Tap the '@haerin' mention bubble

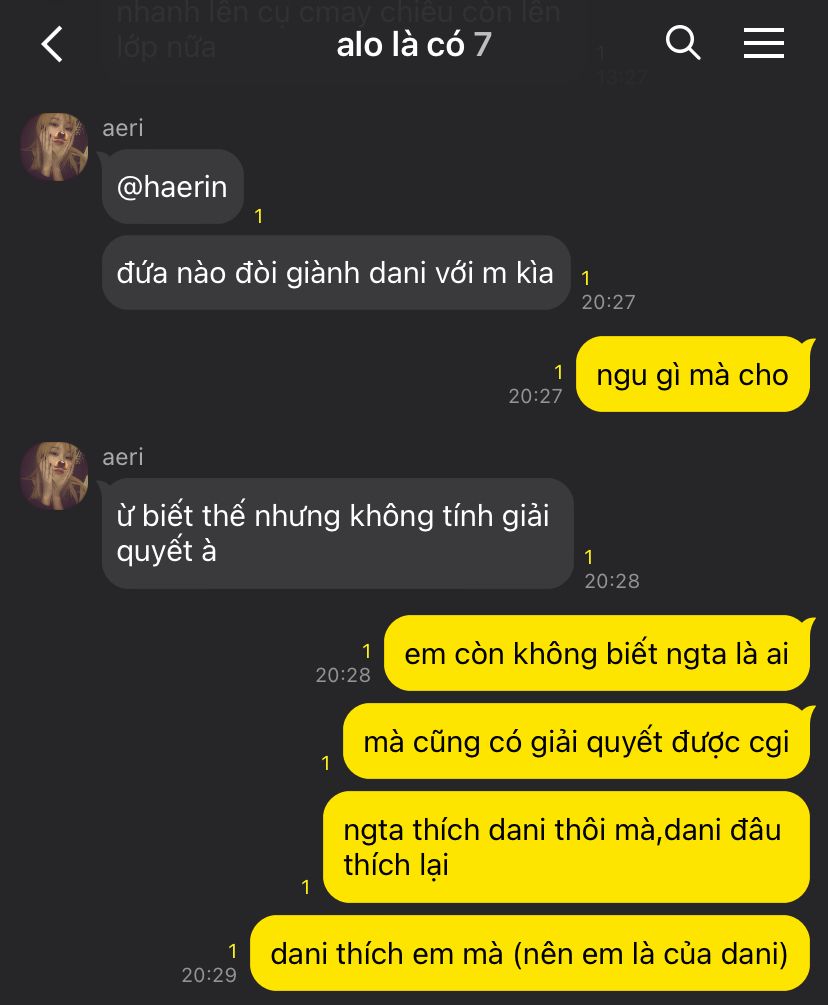point(172,187)
